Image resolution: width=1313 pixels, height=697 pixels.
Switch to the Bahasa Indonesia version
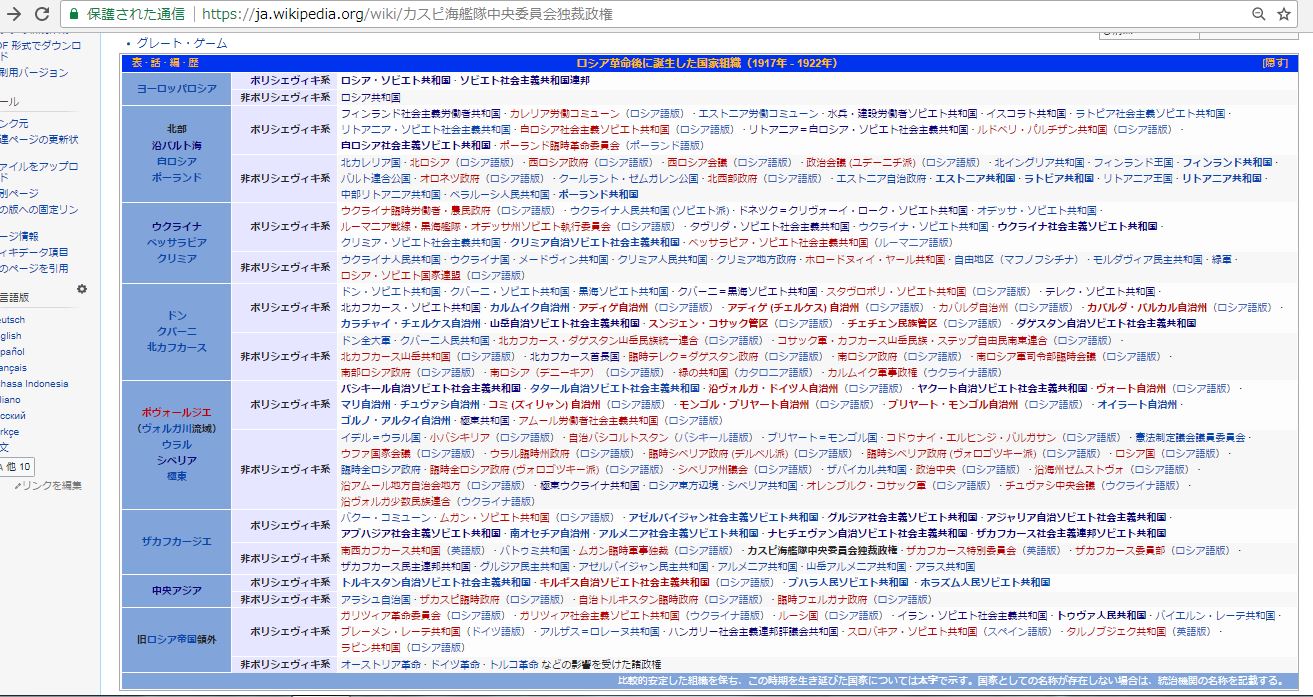pyautogui.click(x=34, y=384)
